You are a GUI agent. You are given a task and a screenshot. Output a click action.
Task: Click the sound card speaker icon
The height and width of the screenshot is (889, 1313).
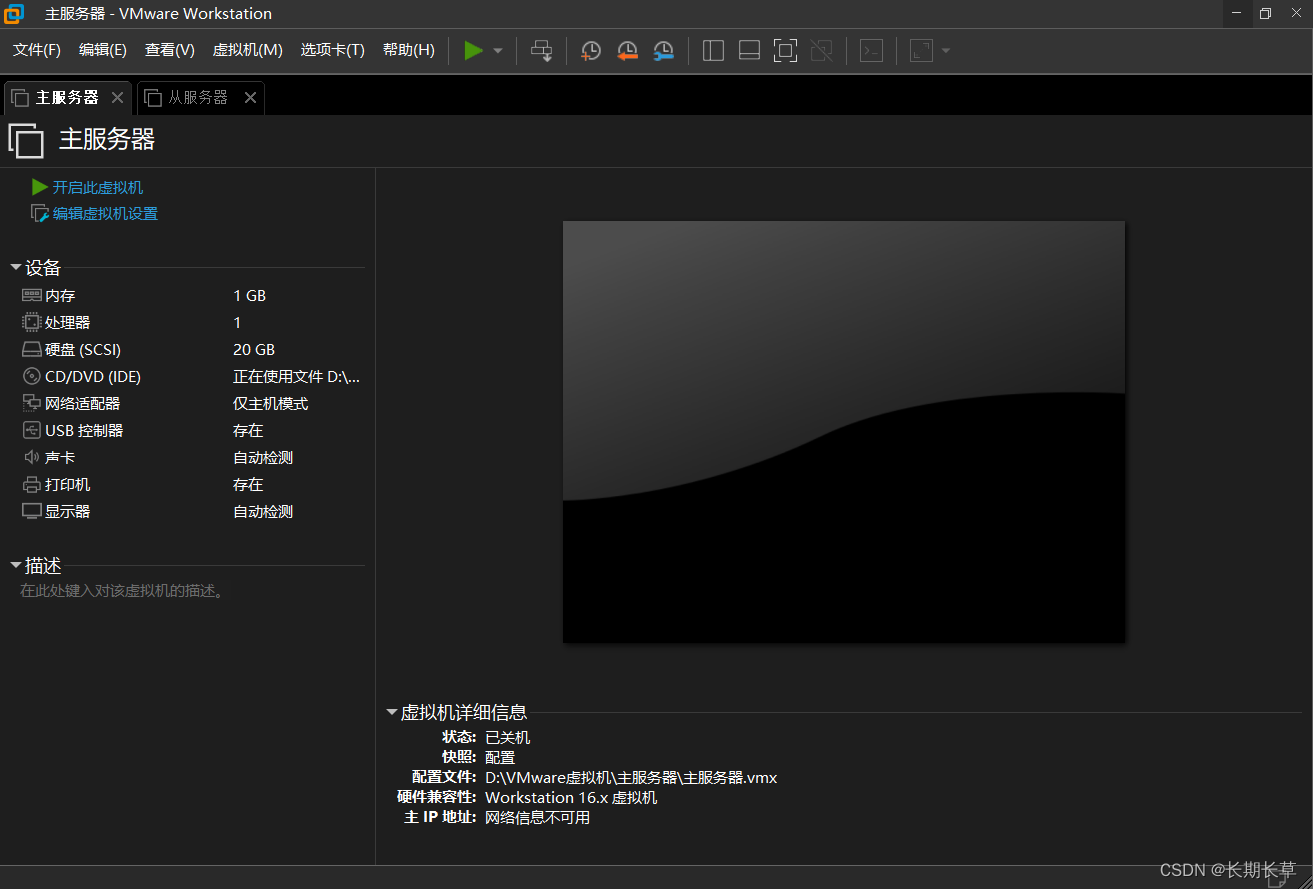(32, 458)
